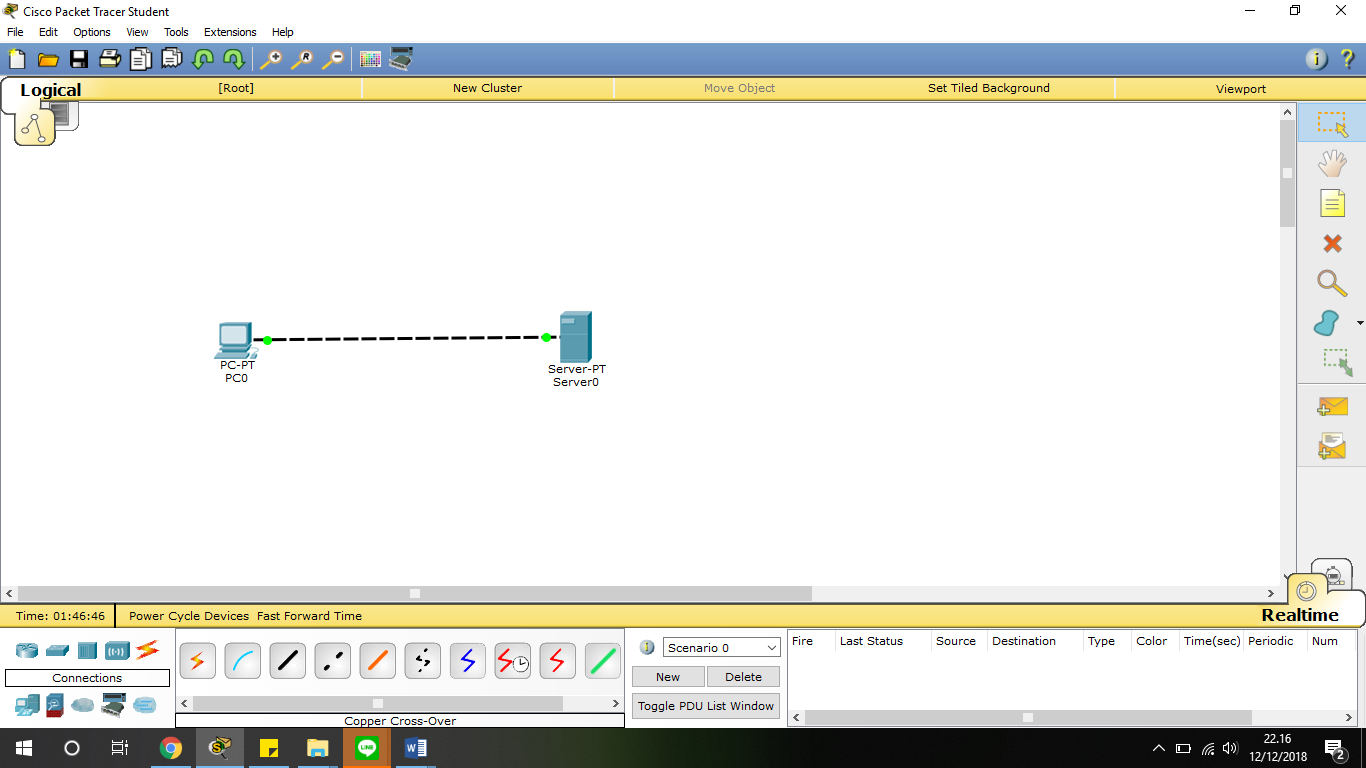
Task: Open the Routers device category
Action: point(25,650)
